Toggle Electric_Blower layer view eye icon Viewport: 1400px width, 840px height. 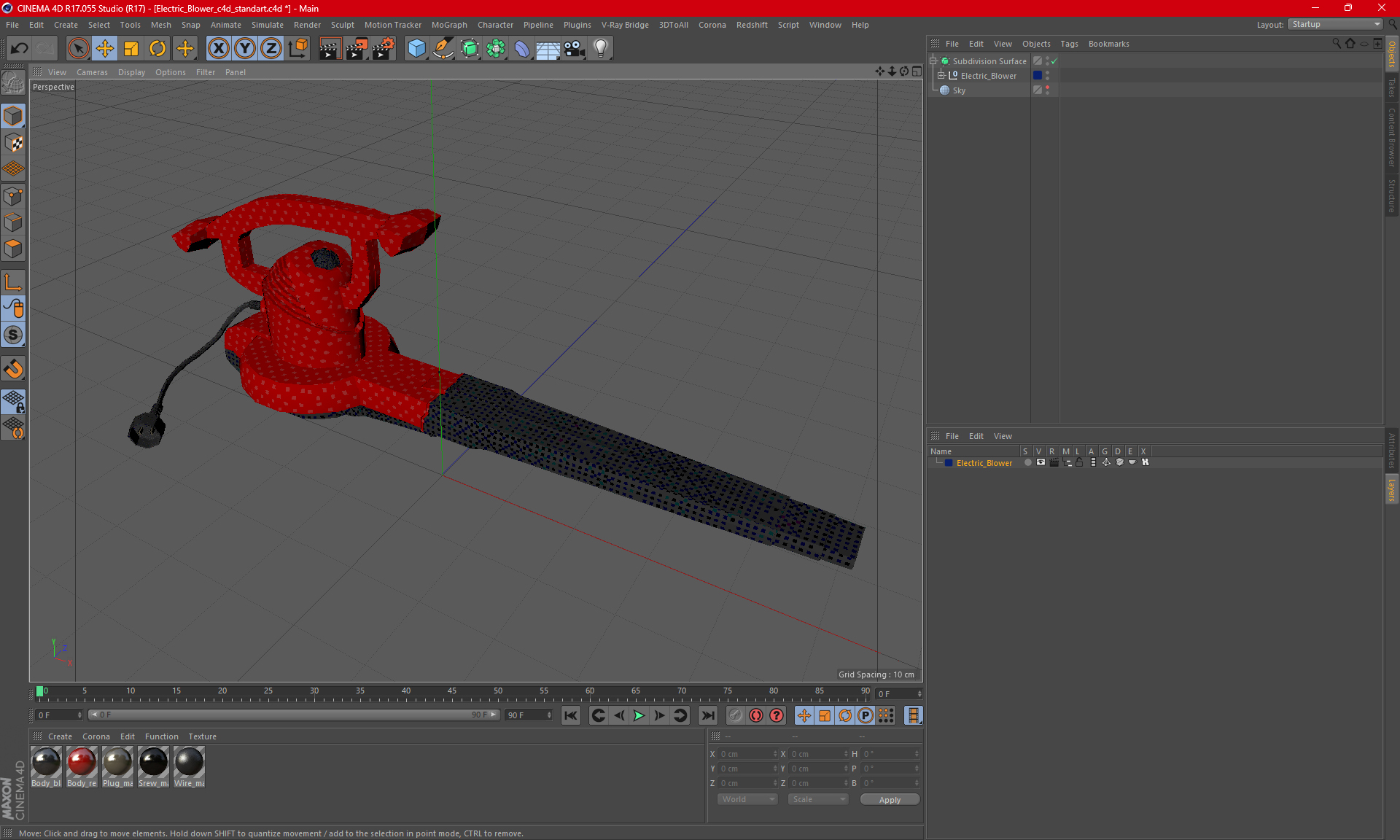(x=1041, y=462)
